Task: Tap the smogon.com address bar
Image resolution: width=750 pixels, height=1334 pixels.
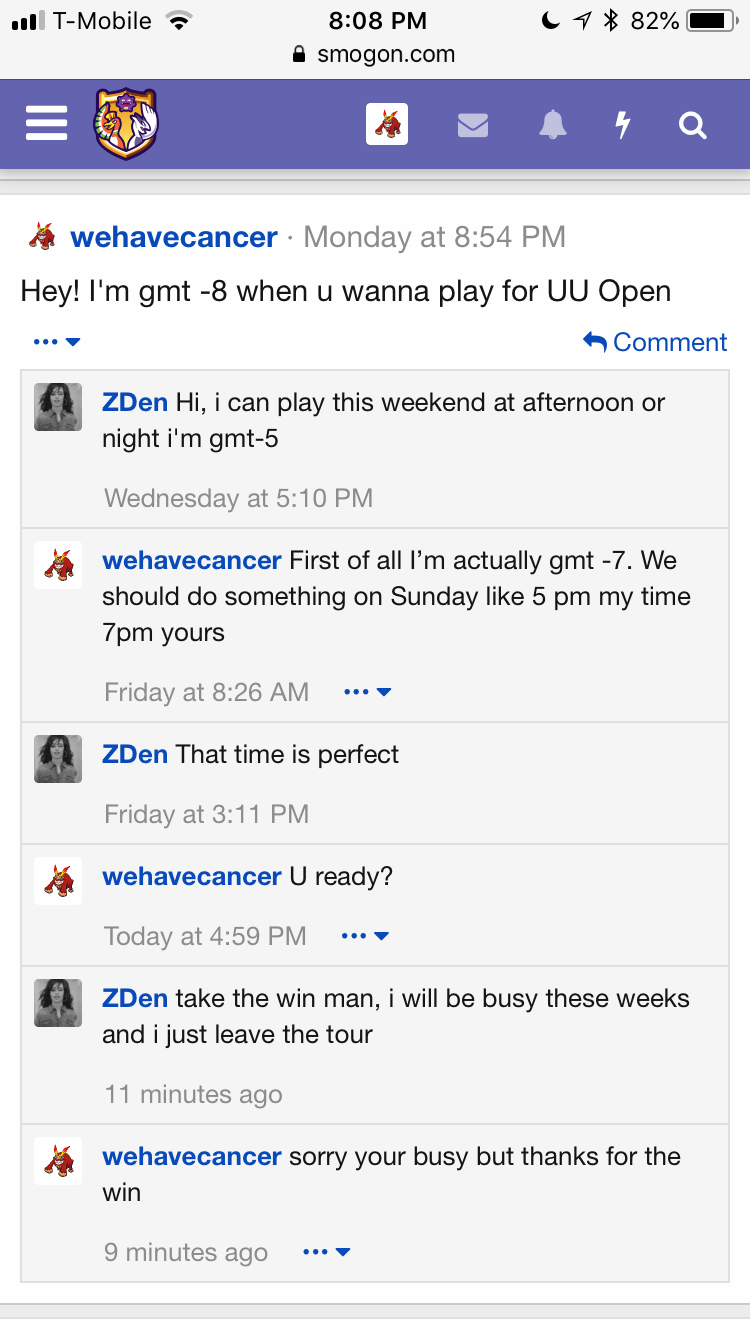Action: coord(375,55)
